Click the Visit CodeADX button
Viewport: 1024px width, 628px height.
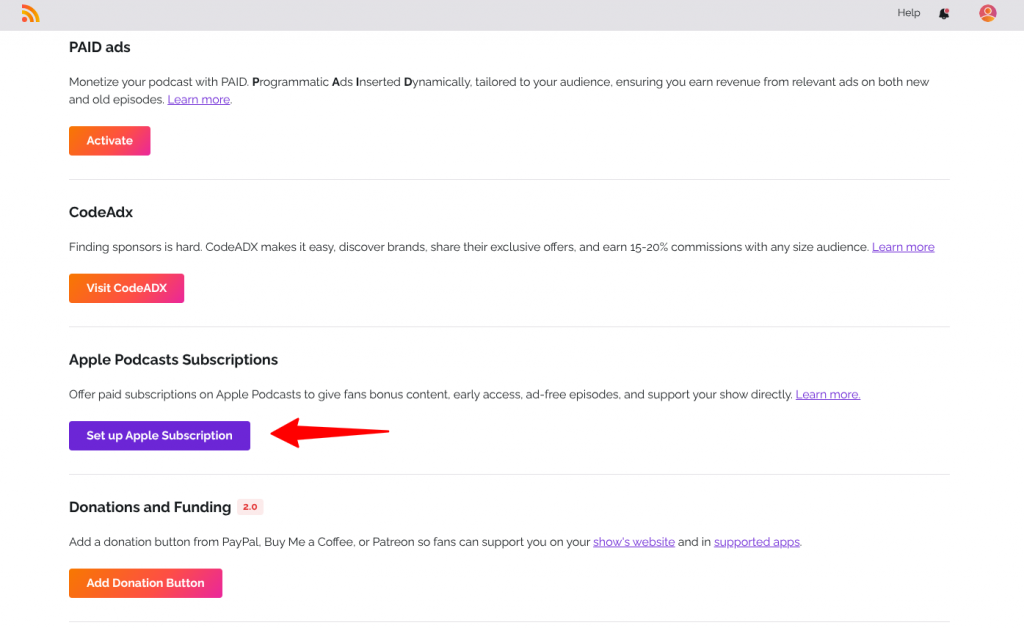pyautogui.click(x=126, y=288)
